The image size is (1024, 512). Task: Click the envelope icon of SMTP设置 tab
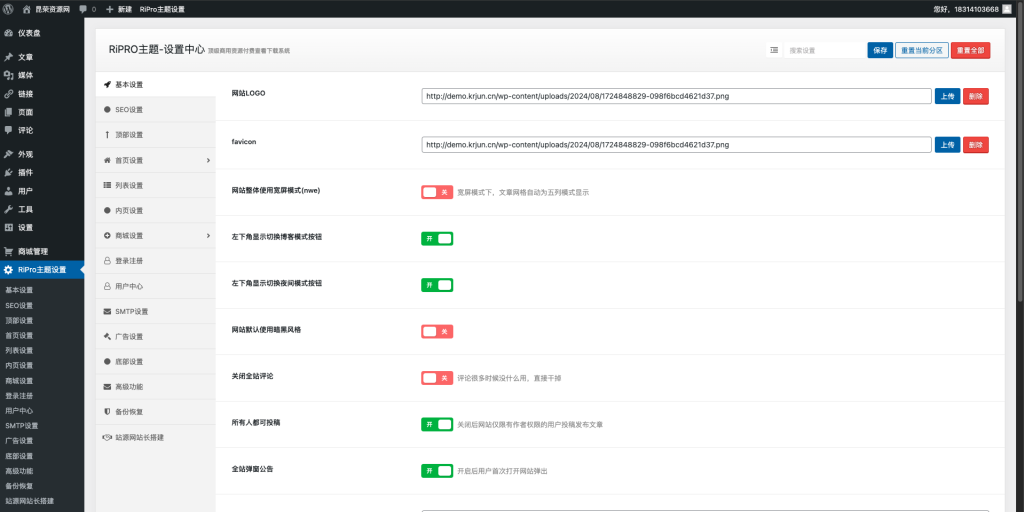pyautogui.click(x=107, y=312)
